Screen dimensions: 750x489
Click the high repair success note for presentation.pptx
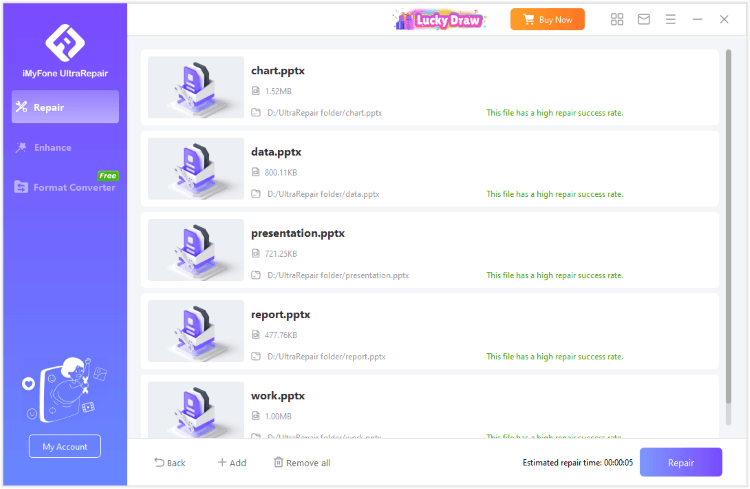555,276
